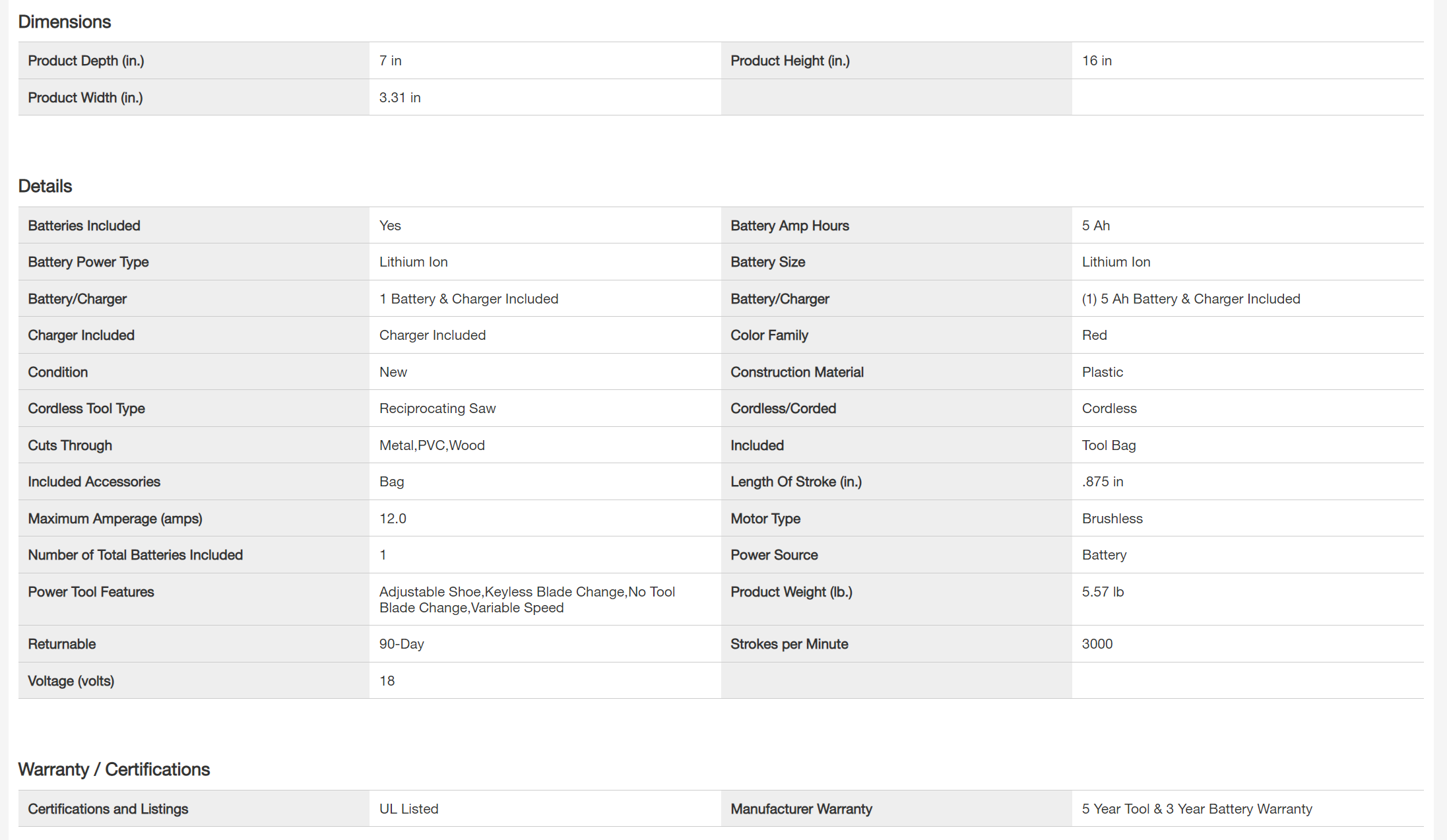Click the UL Listed certification value
The height and width of the screenshot is (840, 1447).
(408, 809)
